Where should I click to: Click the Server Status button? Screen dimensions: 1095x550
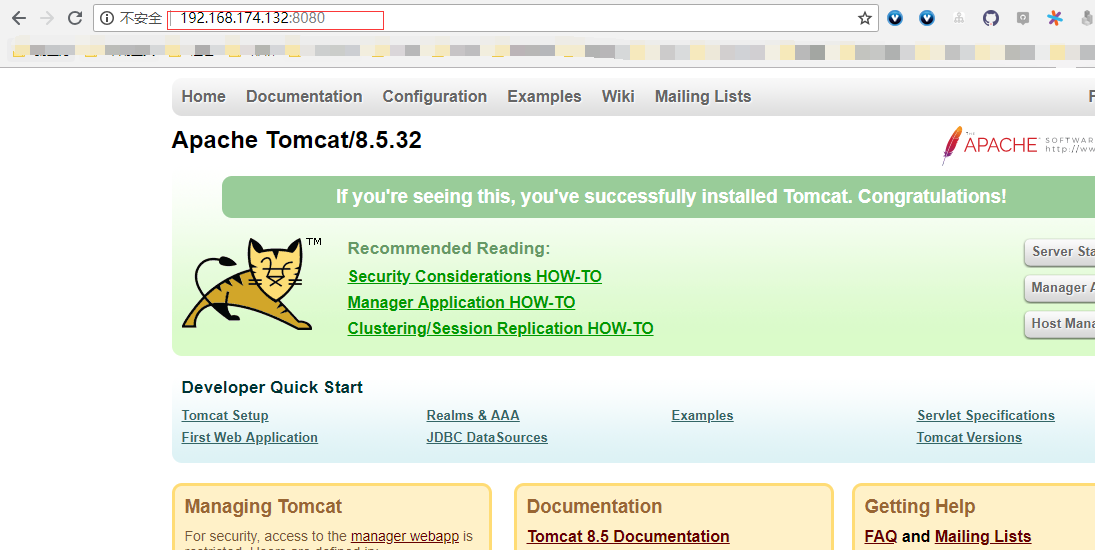tap(1059, 252)
